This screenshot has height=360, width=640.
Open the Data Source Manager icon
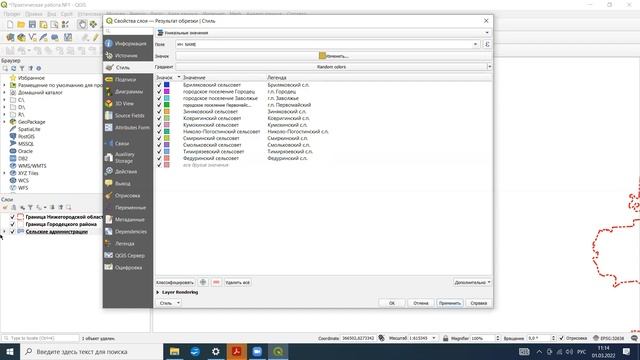[x=10, y=38]
